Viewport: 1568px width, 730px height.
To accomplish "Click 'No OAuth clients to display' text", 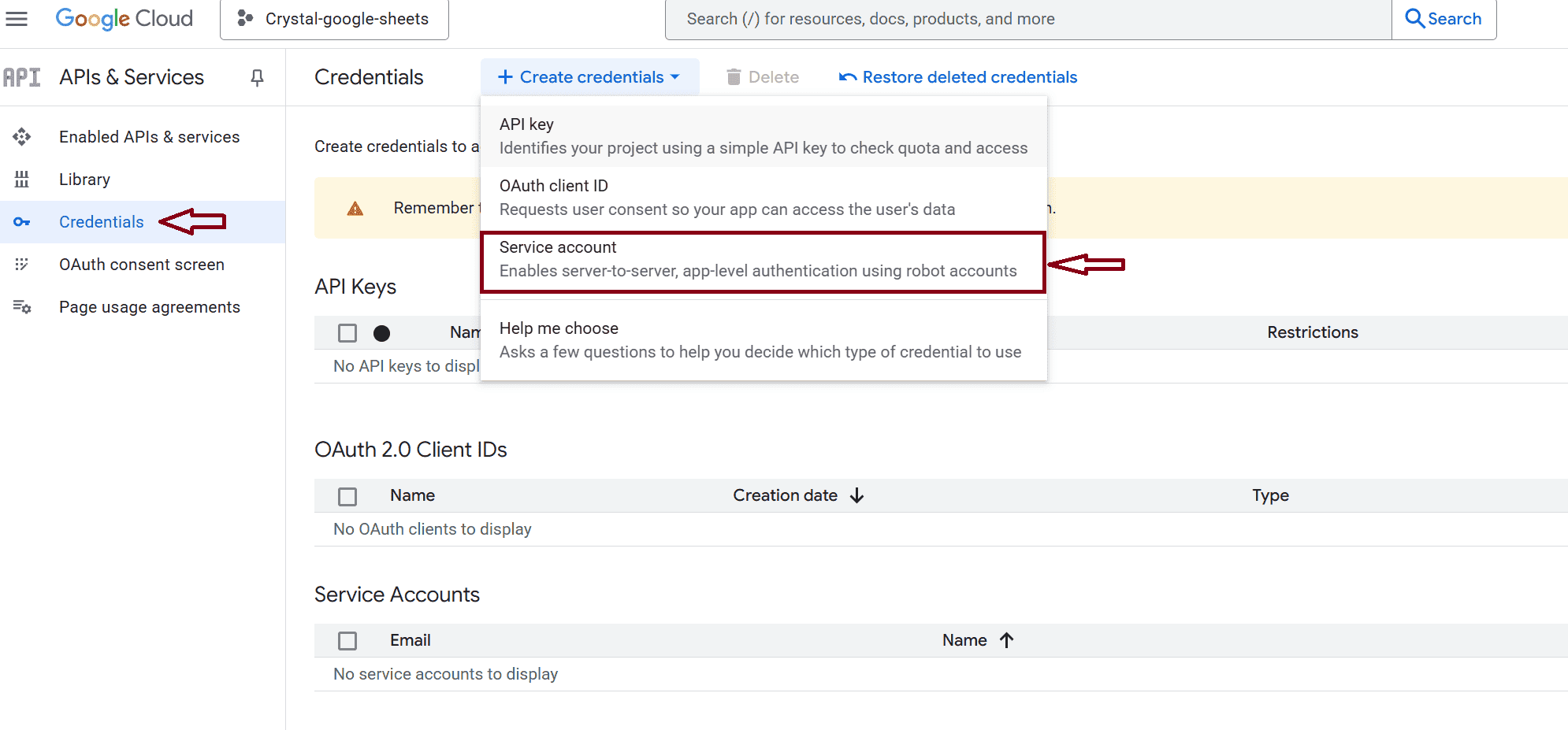I will 433,529.
